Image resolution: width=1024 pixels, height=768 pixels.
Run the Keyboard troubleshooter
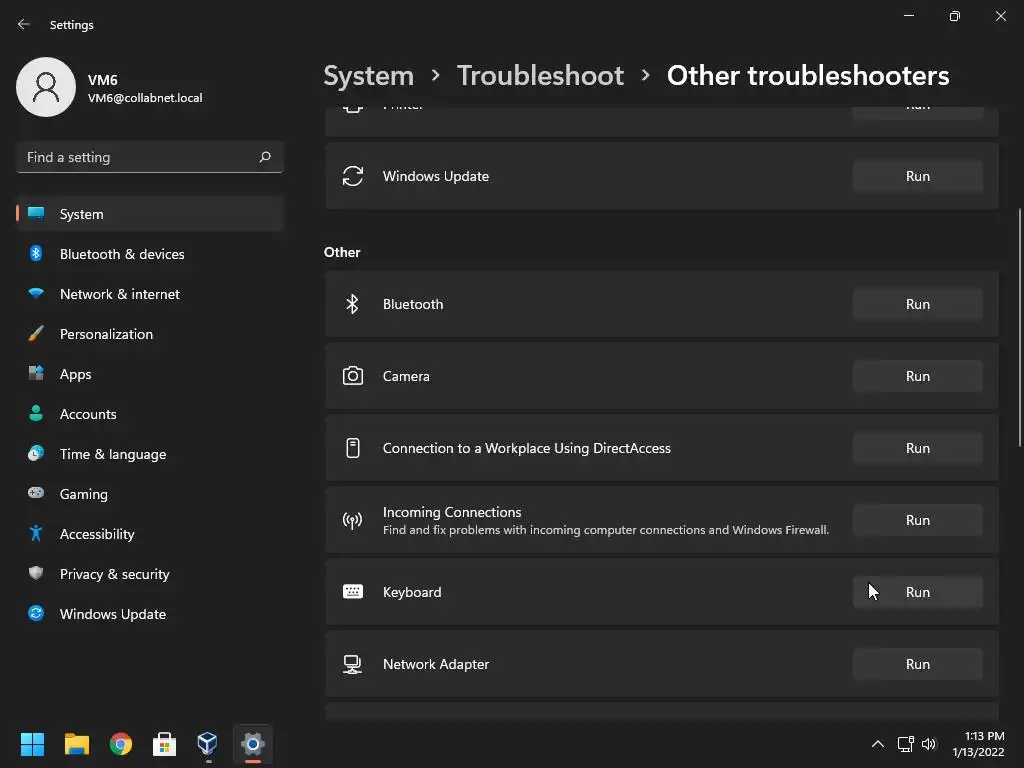tap(918, 592)
